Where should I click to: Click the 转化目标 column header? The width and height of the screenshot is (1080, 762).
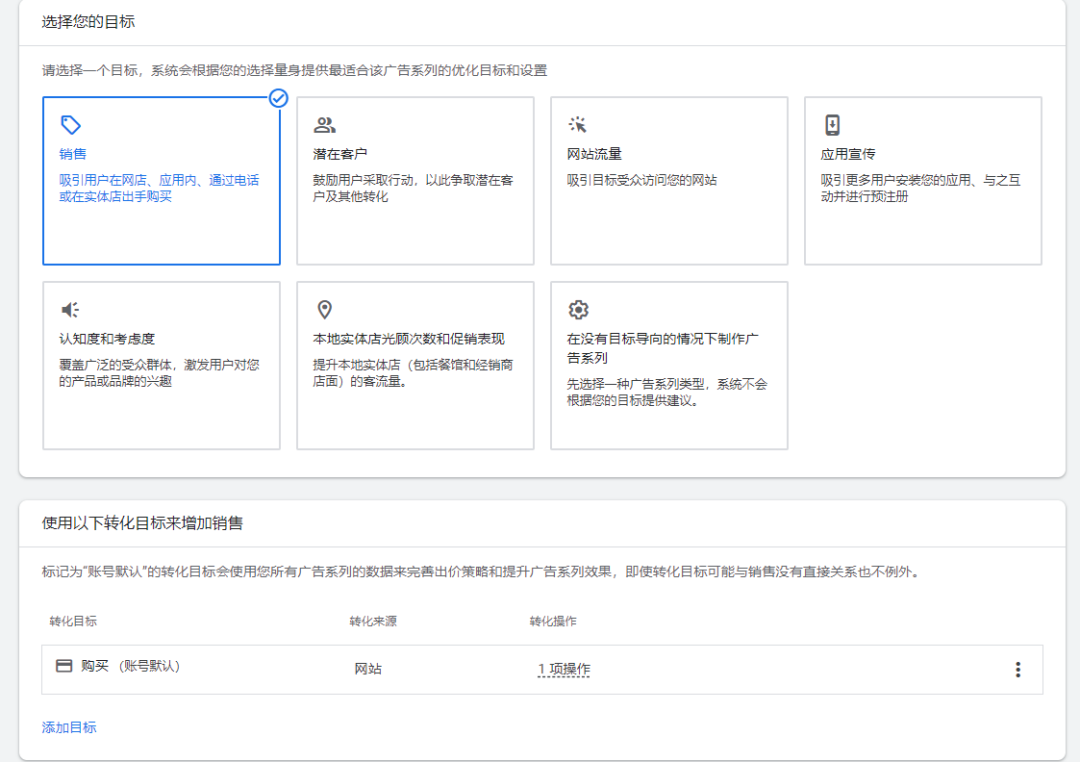click(x=73, y=621)
